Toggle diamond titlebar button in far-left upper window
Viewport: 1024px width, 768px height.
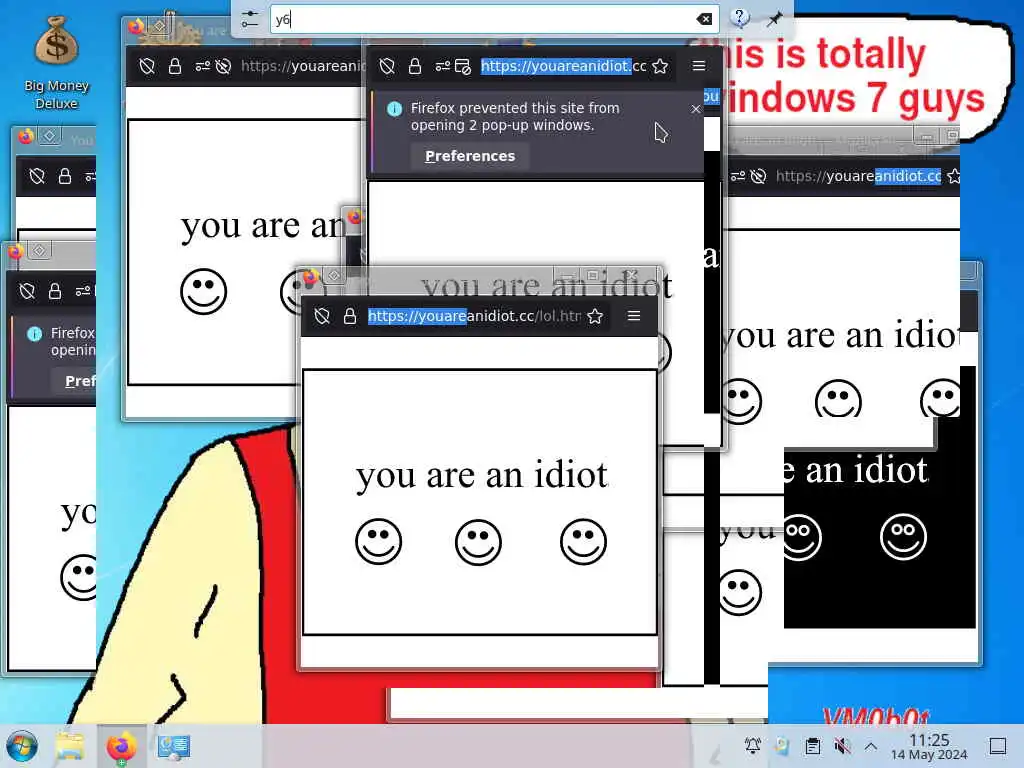click(49, 136)
